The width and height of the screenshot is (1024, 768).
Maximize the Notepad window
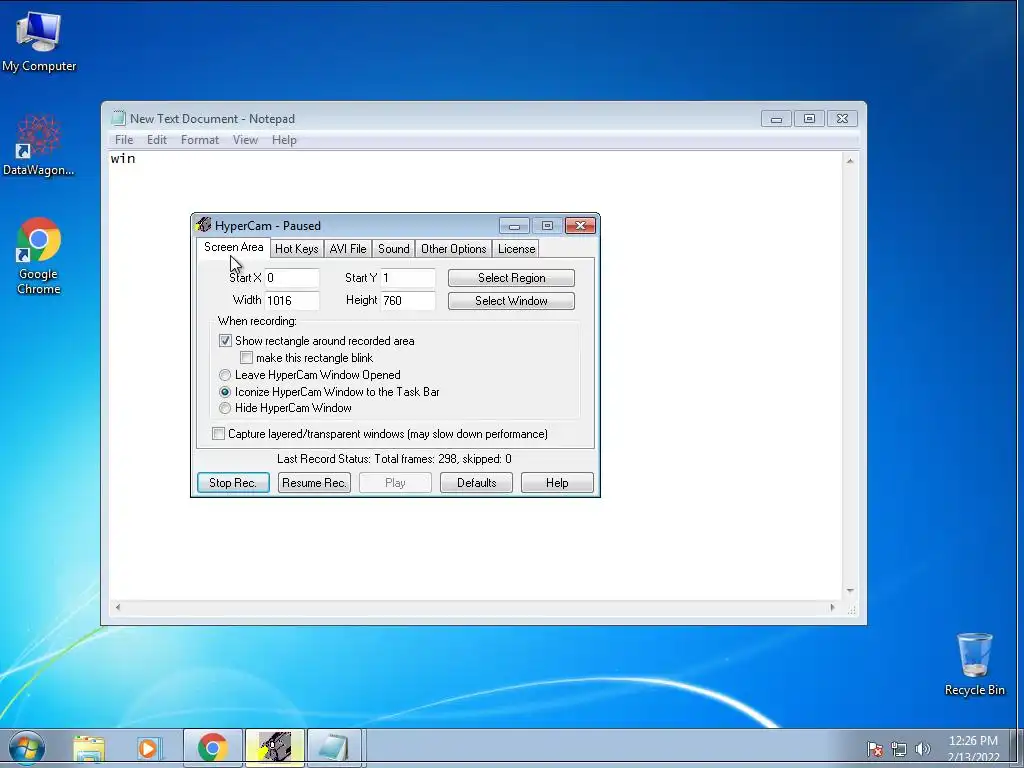[809, 119]
